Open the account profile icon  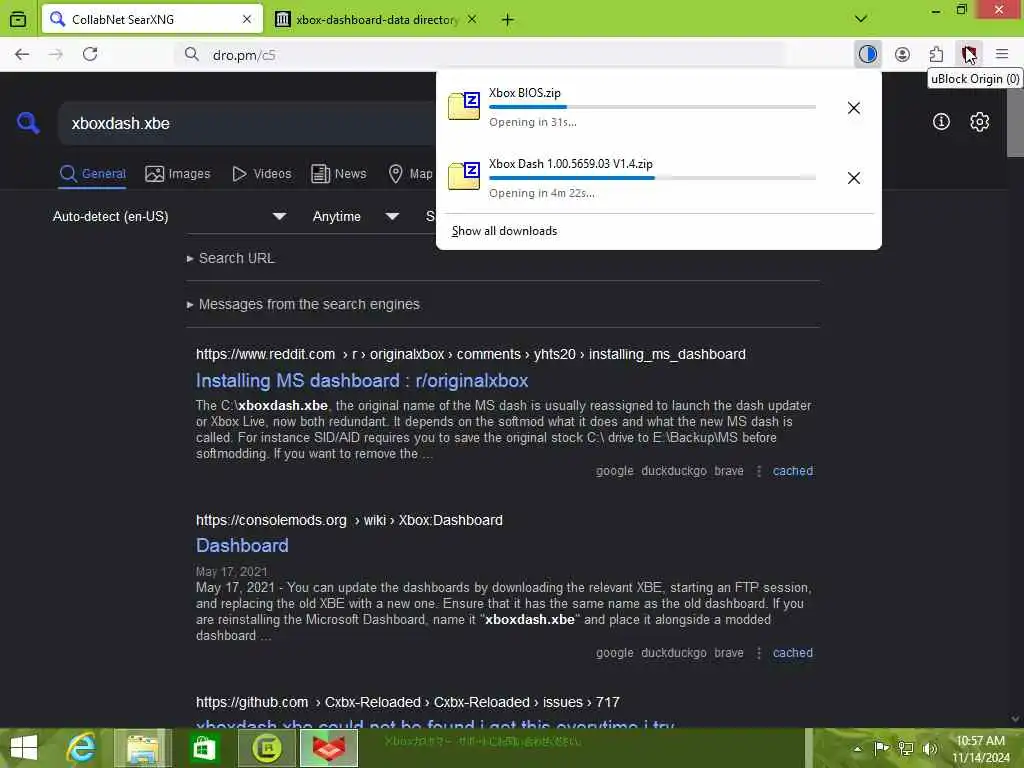click(x=903, y=54)
